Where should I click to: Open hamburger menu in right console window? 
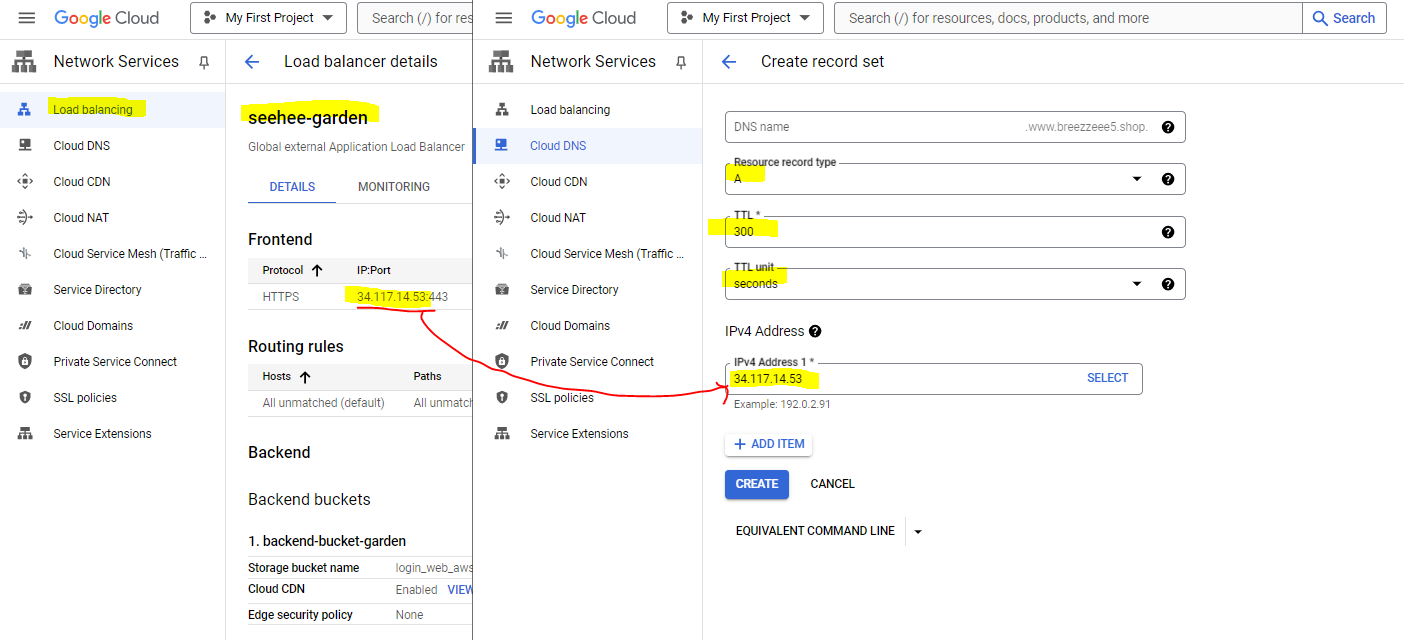click(x=504, y=18)
